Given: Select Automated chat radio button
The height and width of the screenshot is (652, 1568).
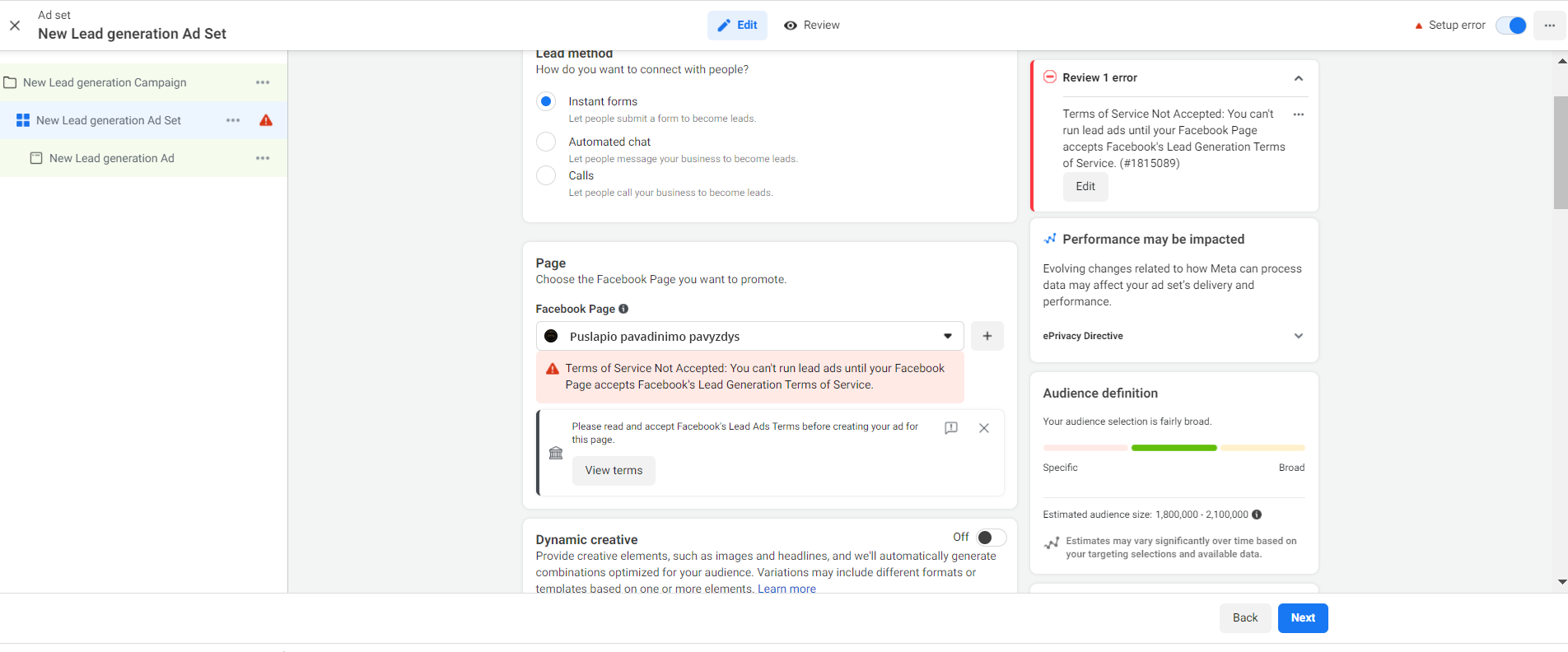Looking at the screenshot, I should 546,142.
